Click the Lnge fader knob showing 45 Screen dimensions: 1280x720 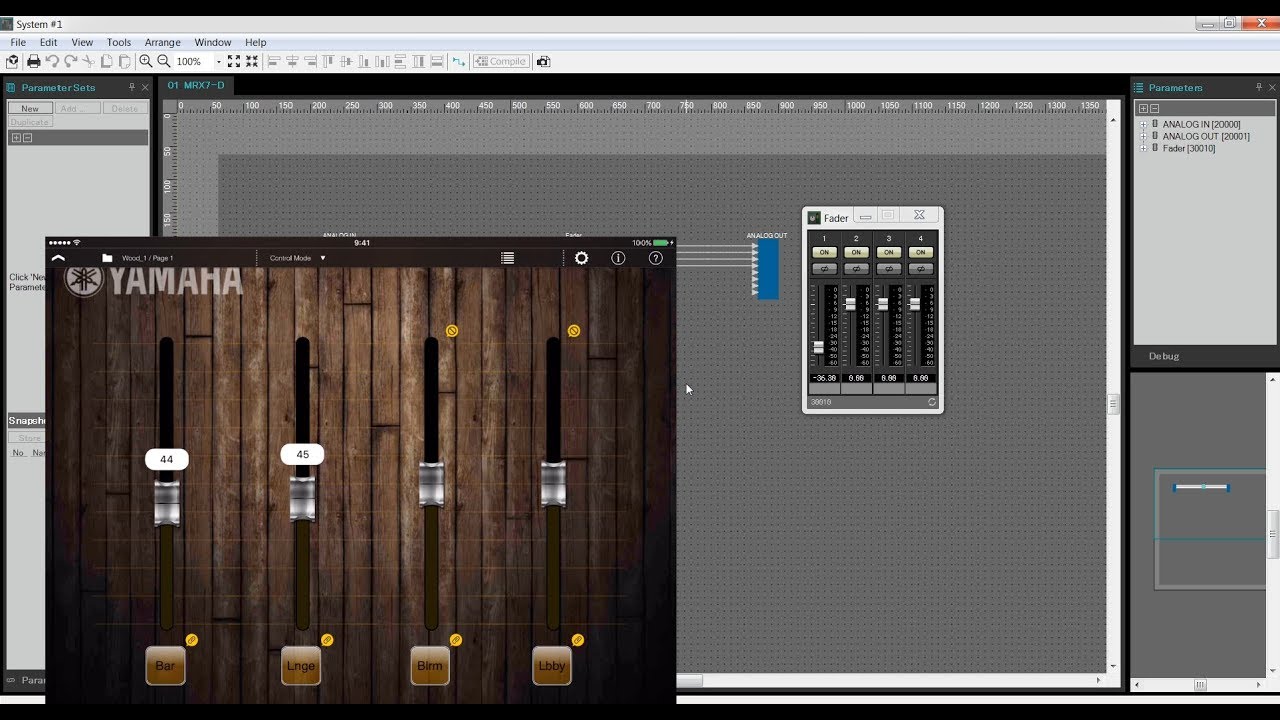coord(302,497)
